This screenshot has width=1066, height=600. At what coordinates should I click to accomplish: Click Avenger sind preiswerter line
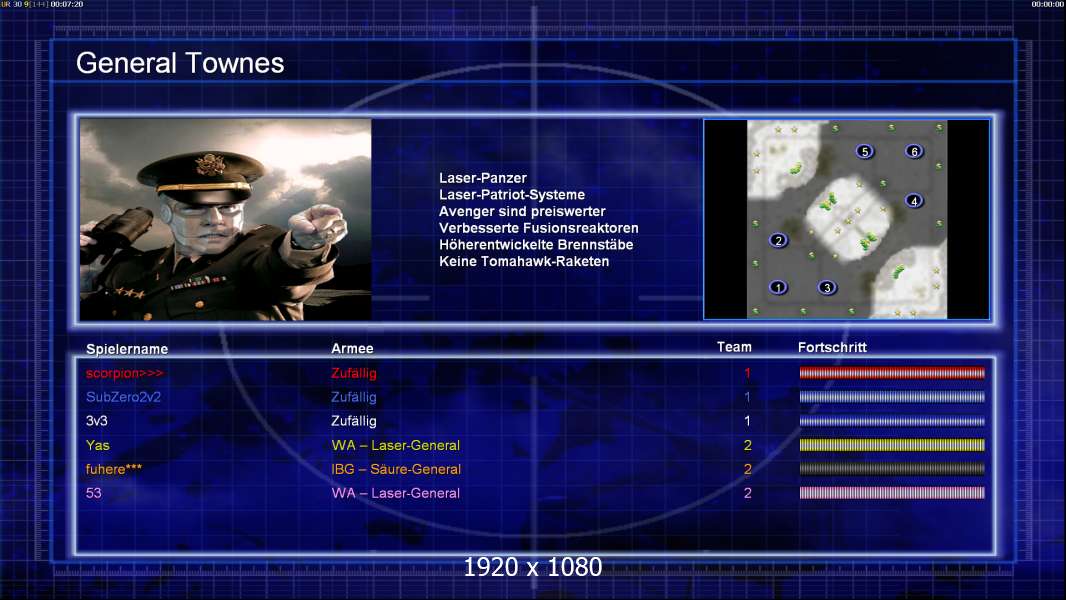pos(522,211)
